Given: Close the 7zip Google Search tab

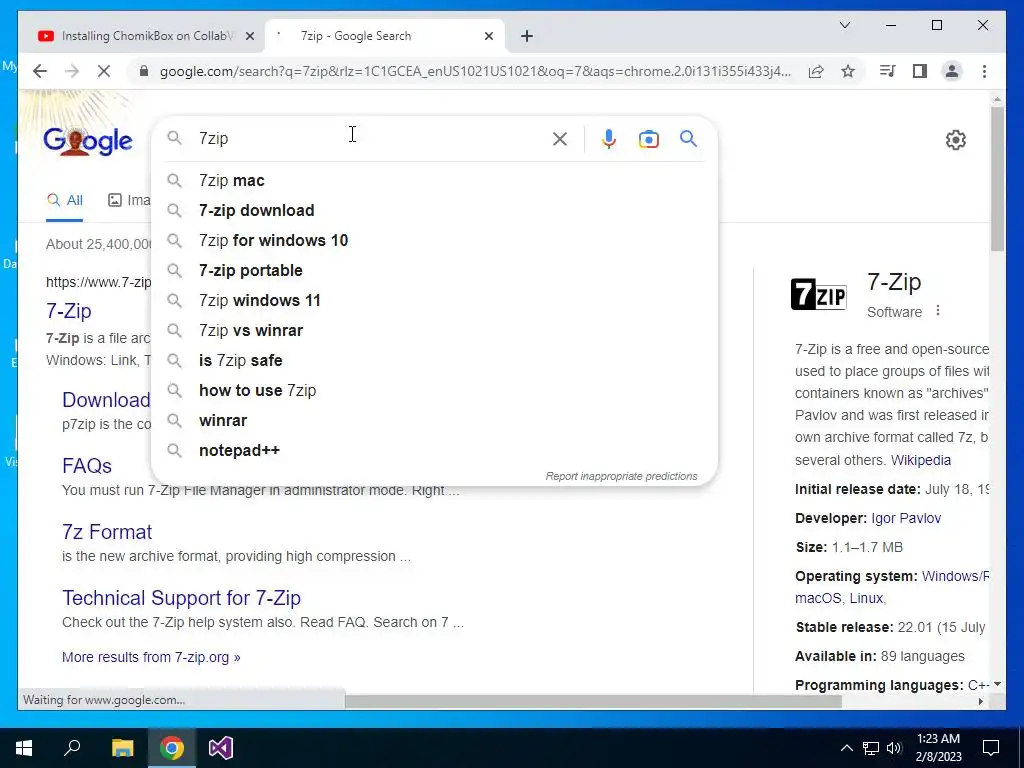Looking at the screenshot, I should (x=488, y=36).
